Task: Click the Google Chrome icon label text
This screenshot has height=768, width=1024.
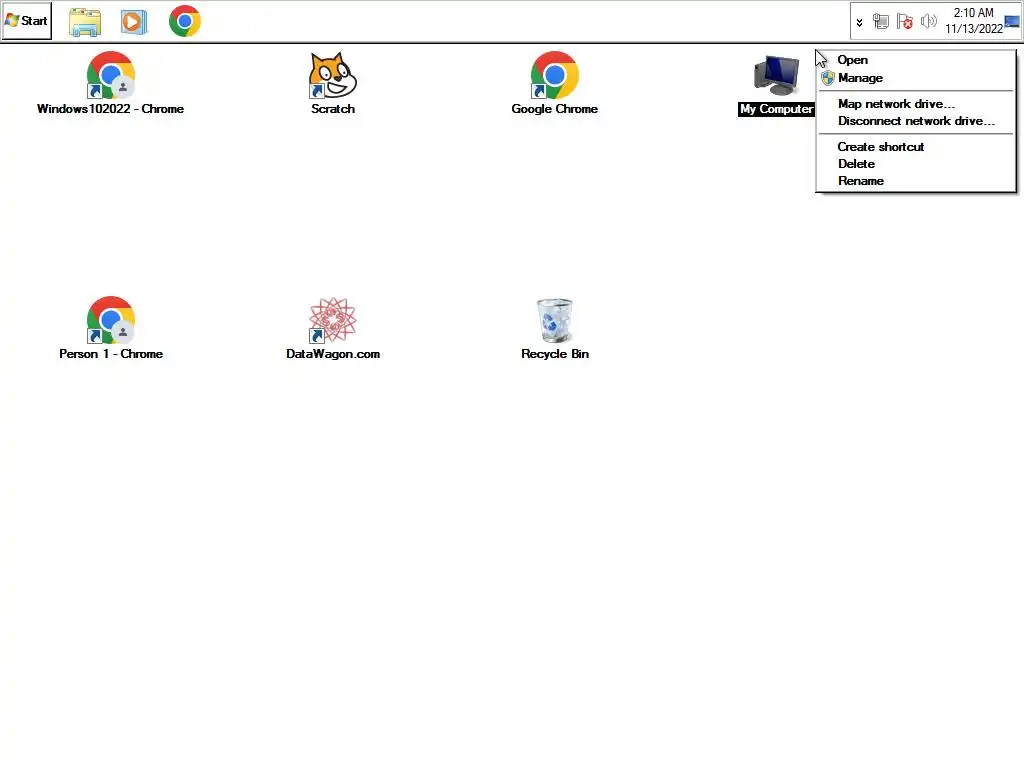Action: (x=554, y=109)
